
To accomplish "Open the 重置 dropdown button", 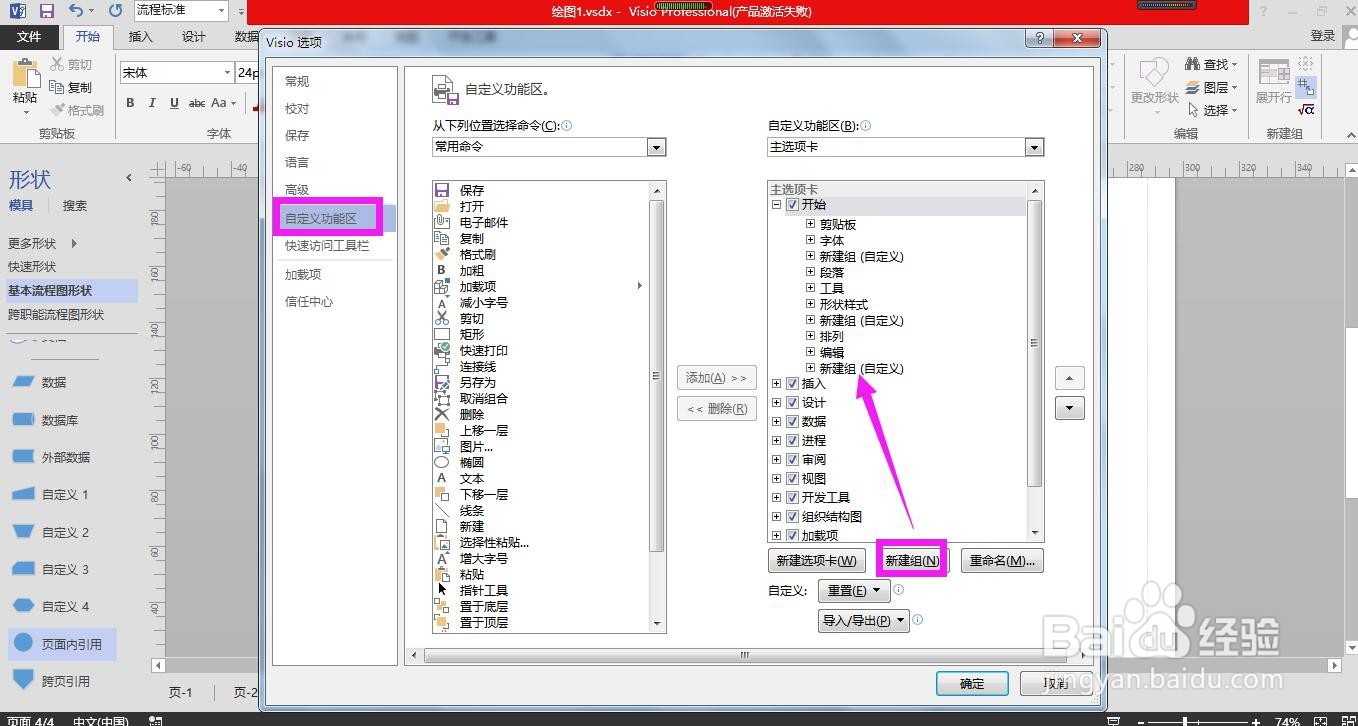I will (x=853, y=590).
